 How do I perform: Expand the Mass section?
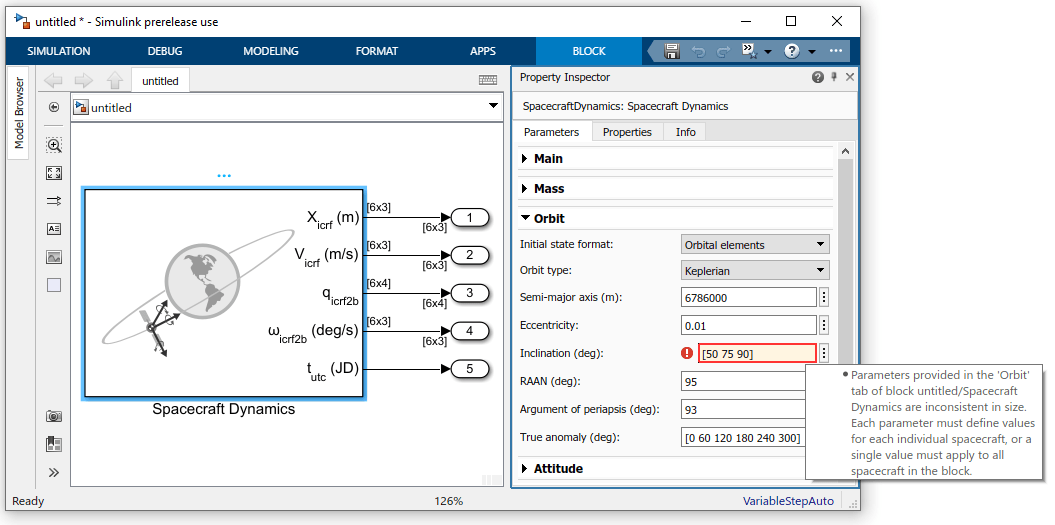point(549,188)
